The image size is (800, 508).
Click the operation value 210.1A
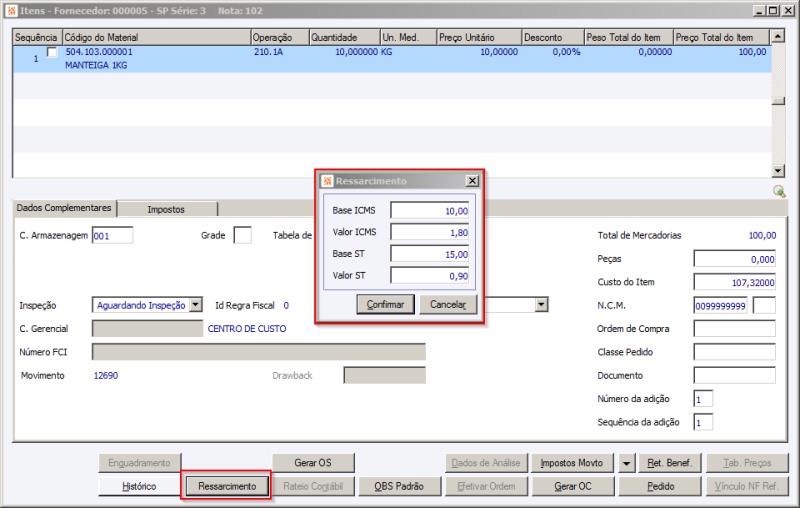pos(268,52)
